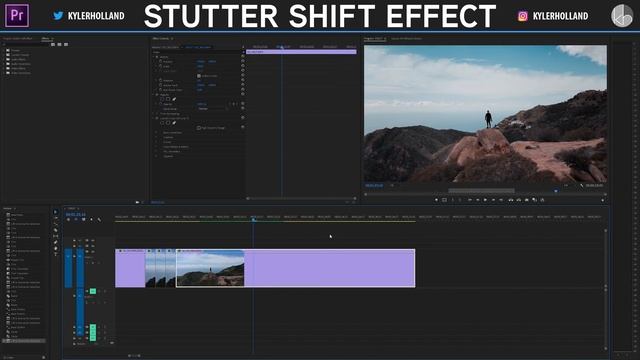Toggle Linked Selection in the timeline header
640x360 pixels.
(84, 220)
